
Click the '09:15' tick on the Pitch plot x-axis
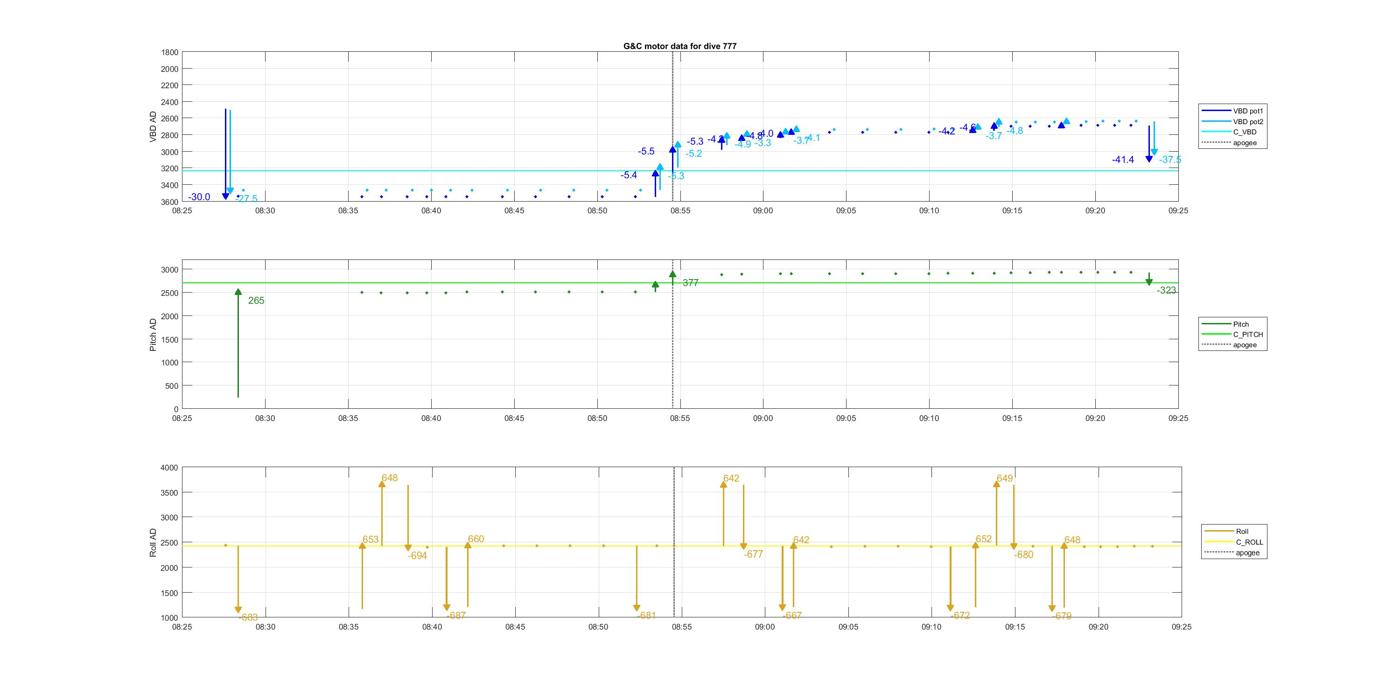coord(1012,419)
